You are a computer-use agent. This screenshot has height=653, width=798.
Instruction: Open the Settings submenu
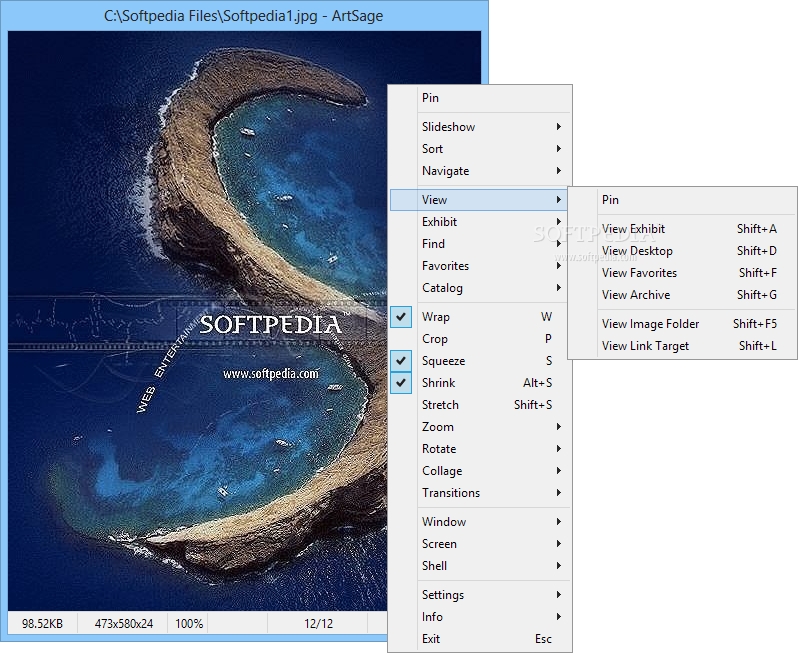480,594
